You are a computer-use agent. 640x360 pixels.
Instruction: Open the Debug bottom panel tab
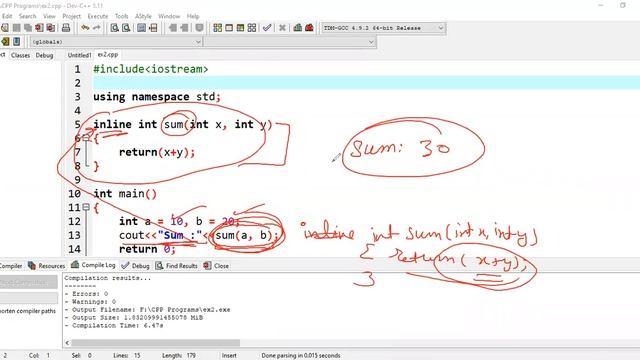pos(136,266)
